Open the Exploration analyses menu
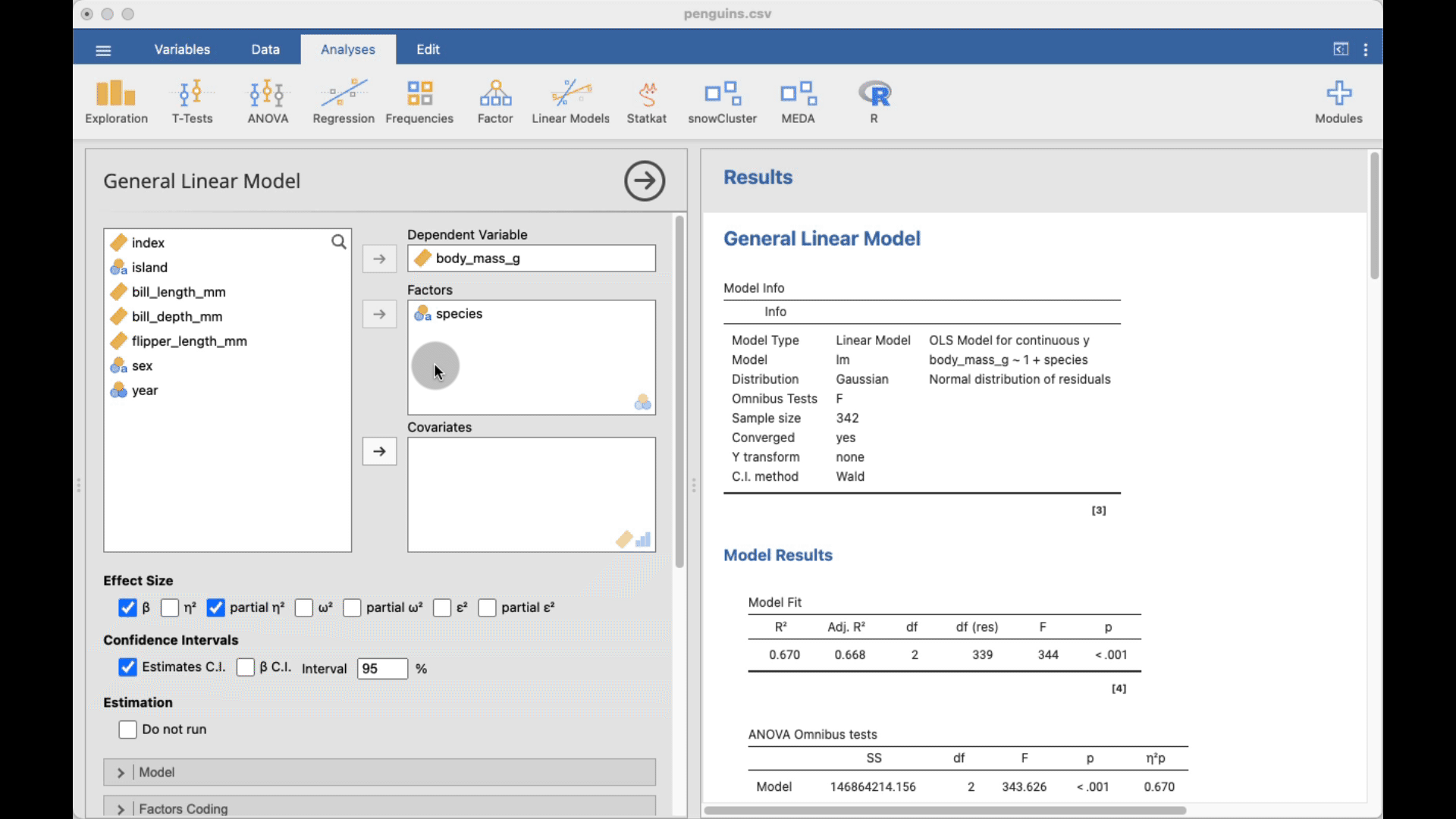The width and height of the screenshot is (1456, 819). 116,102
